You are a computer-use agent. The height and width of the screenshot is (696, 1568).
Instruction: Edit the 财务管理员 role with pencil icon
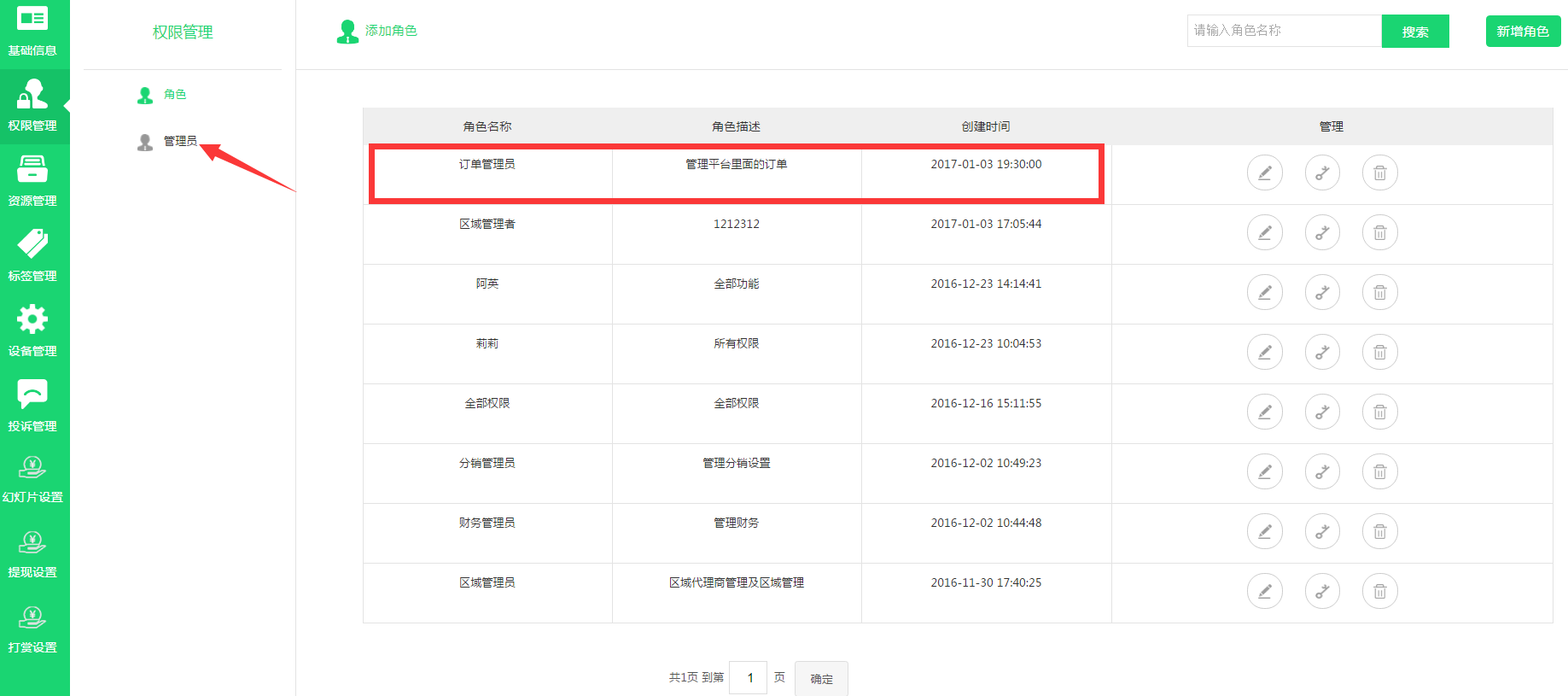click(x=1264, y=532)
